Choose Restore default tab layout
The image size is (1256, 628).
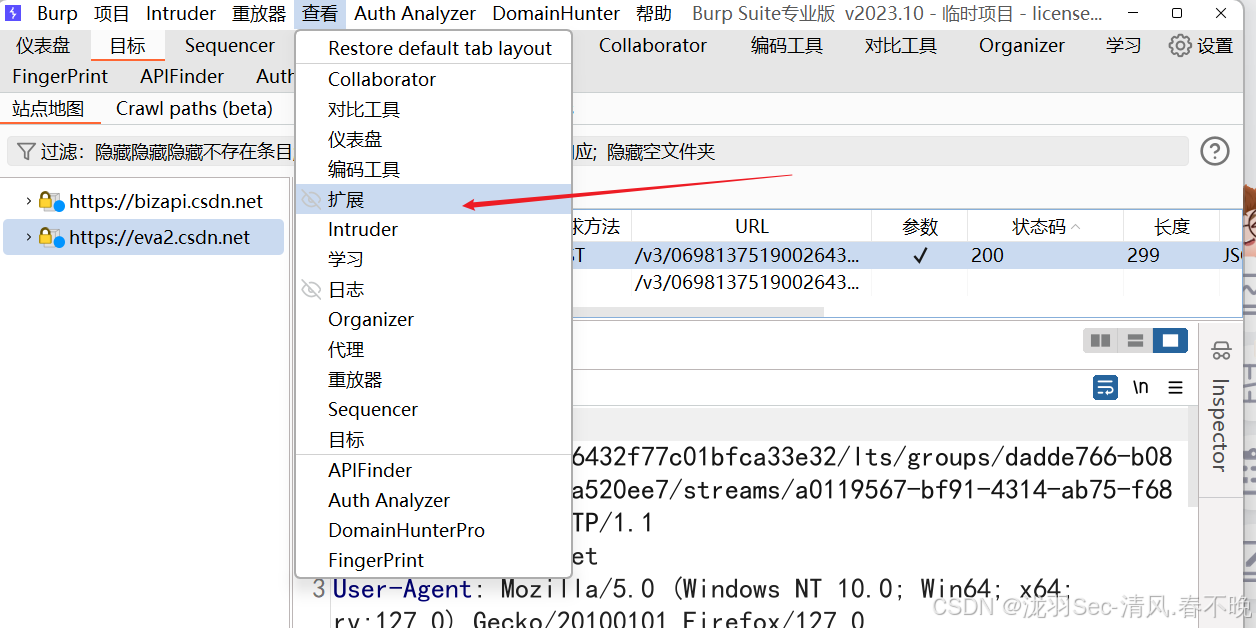tap(434, 48)
